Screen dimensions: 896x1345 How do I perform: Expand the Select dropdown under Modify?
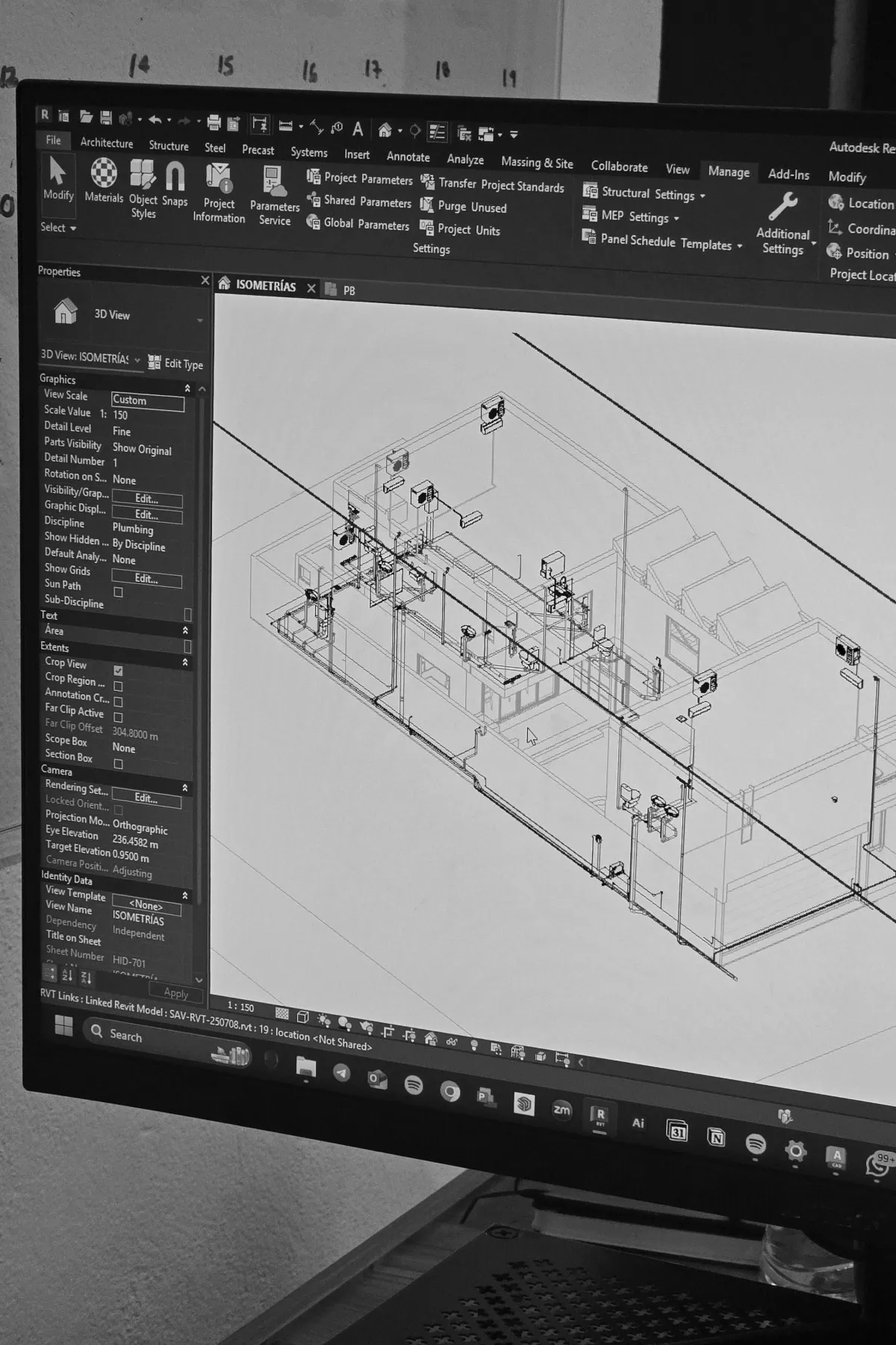click(x=58, y=227)
